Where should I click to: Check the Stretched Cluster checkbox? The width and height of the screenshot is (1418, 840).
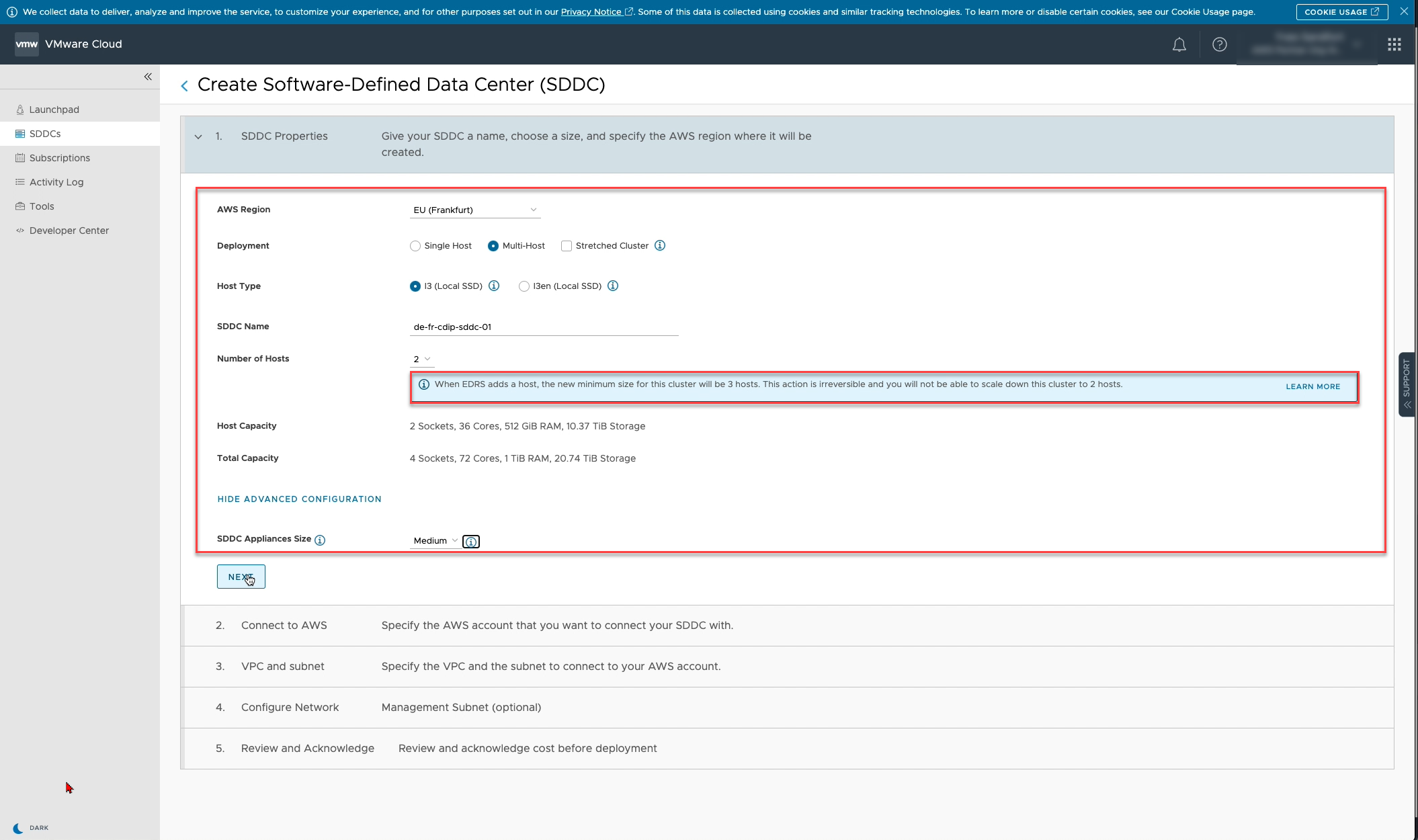[x=567, y=246]
